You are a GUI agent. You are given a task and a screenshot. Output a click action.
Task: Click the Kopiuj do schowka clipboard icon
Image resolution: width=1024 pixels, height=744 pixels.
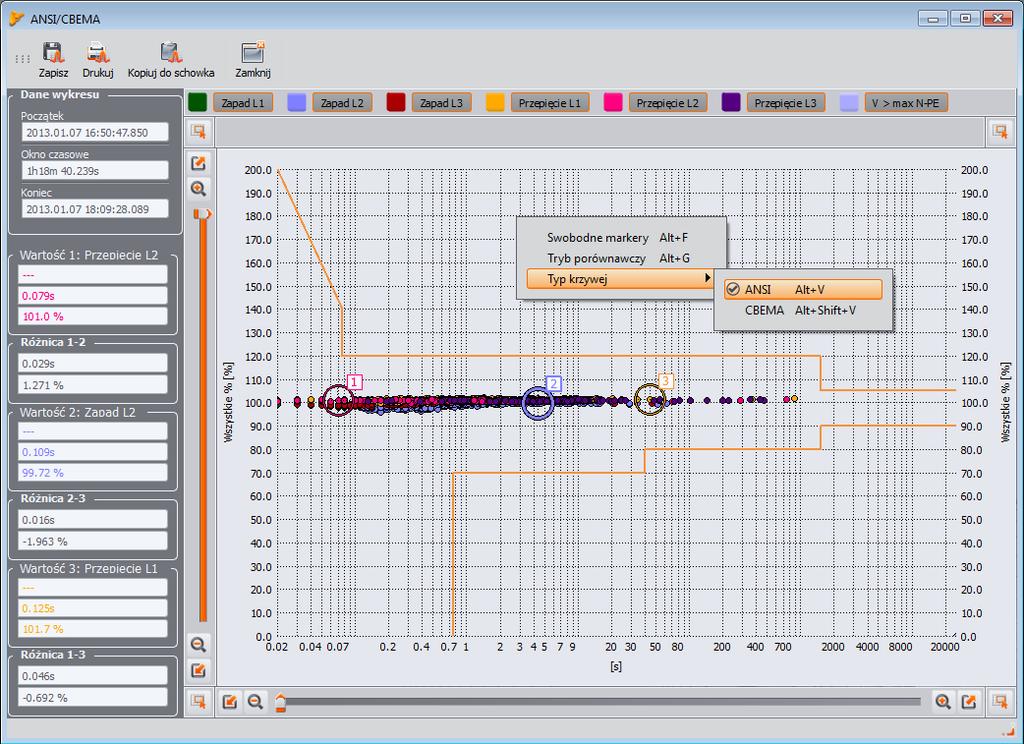point(170,52)
